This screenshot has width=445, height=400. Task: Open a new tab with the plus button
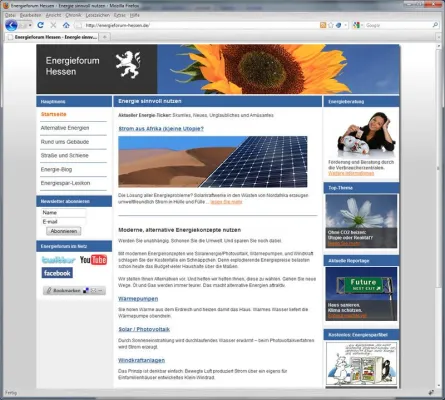point(105,37)
